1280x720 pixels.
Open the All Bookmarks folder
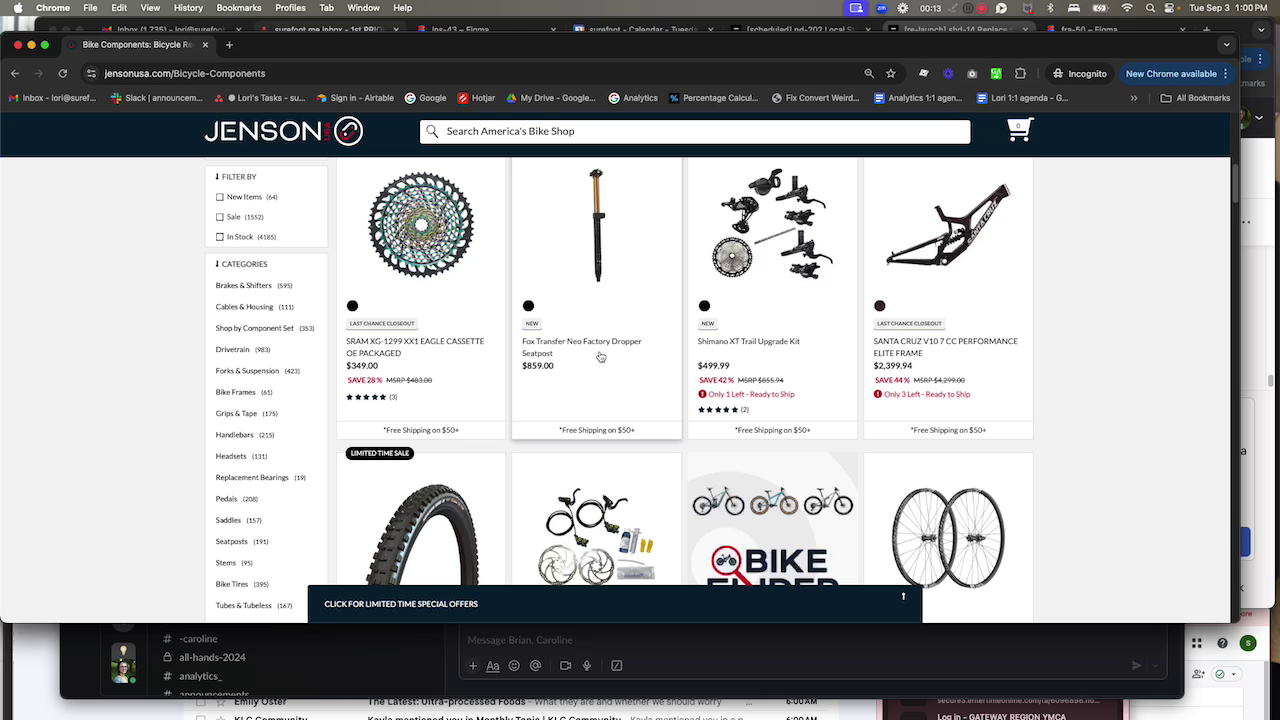[x=1195, y=98]
